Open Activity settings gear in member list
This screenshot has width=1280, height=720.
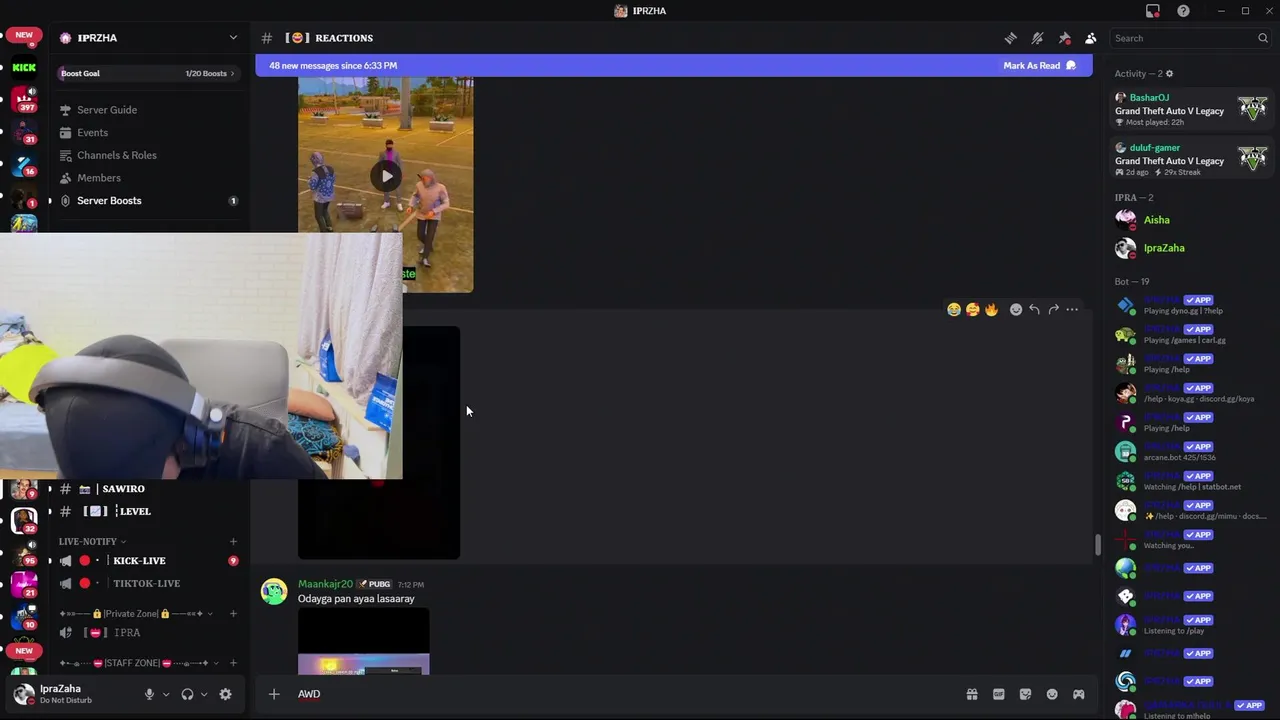click(x=1170, y=74)
